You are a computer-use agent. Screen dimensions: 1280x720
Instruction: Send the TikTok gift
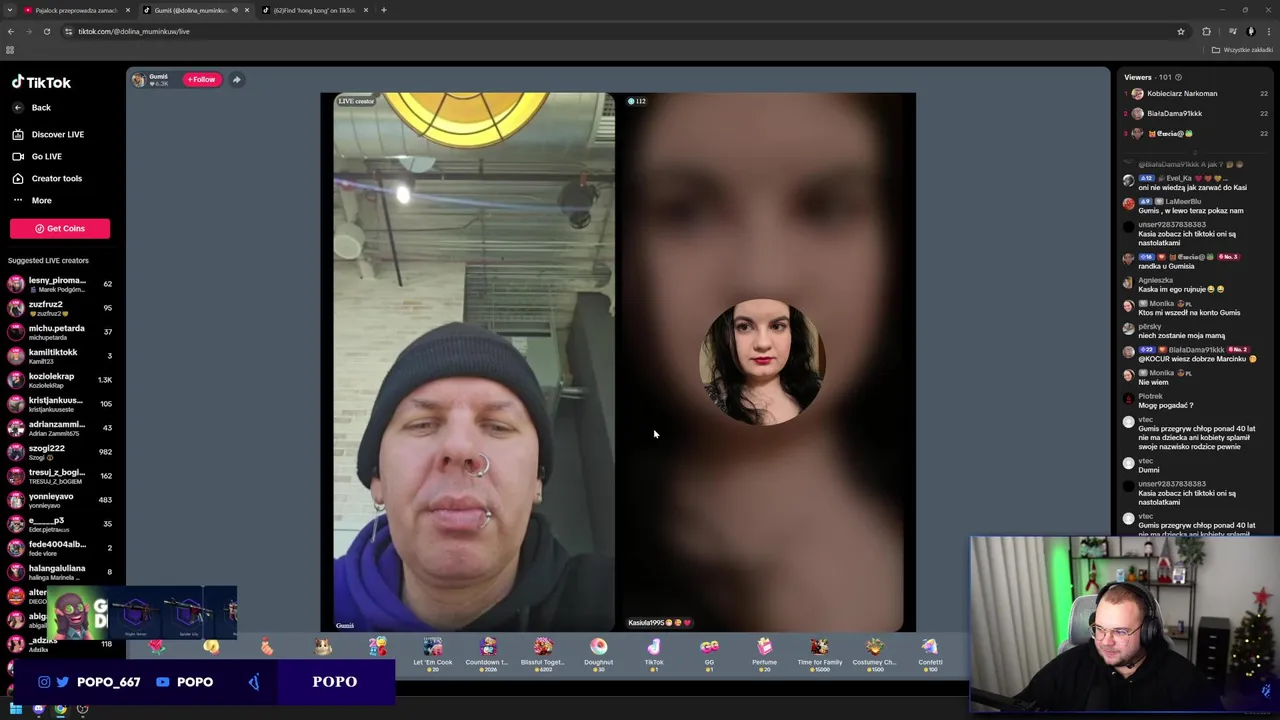[654, 654]
